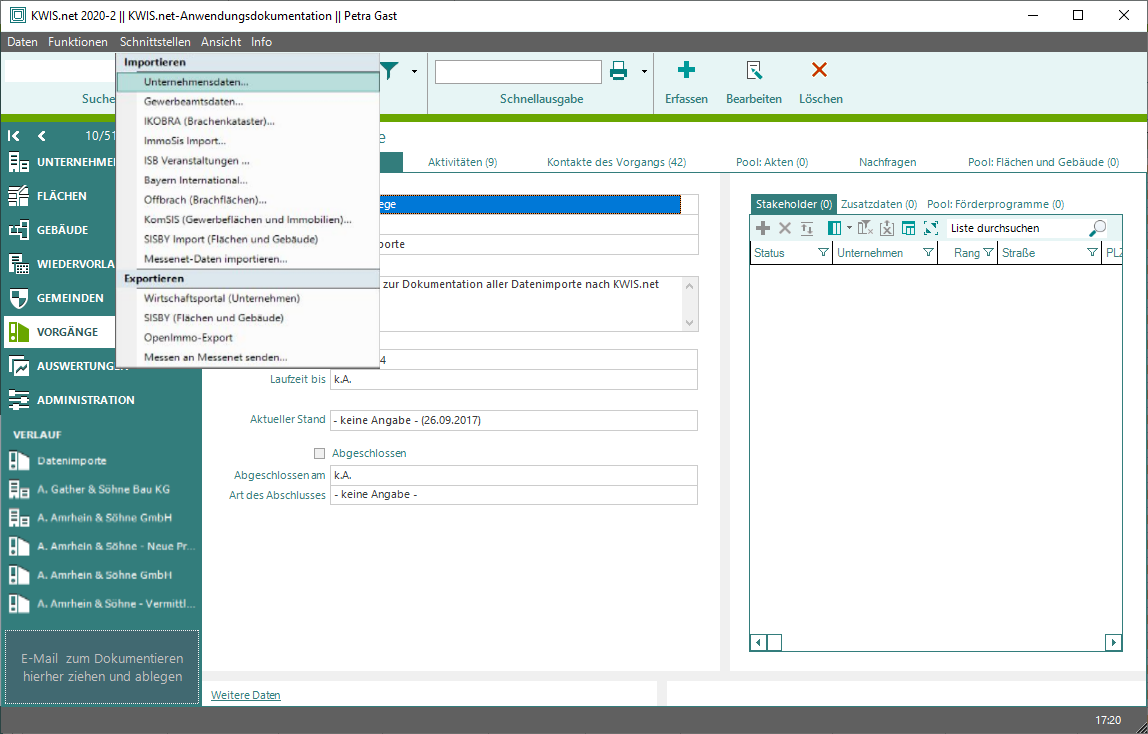Click the Liste durchsuchen search field
The height and width of the screenshot is (734, 1148).
point(1017,228)
